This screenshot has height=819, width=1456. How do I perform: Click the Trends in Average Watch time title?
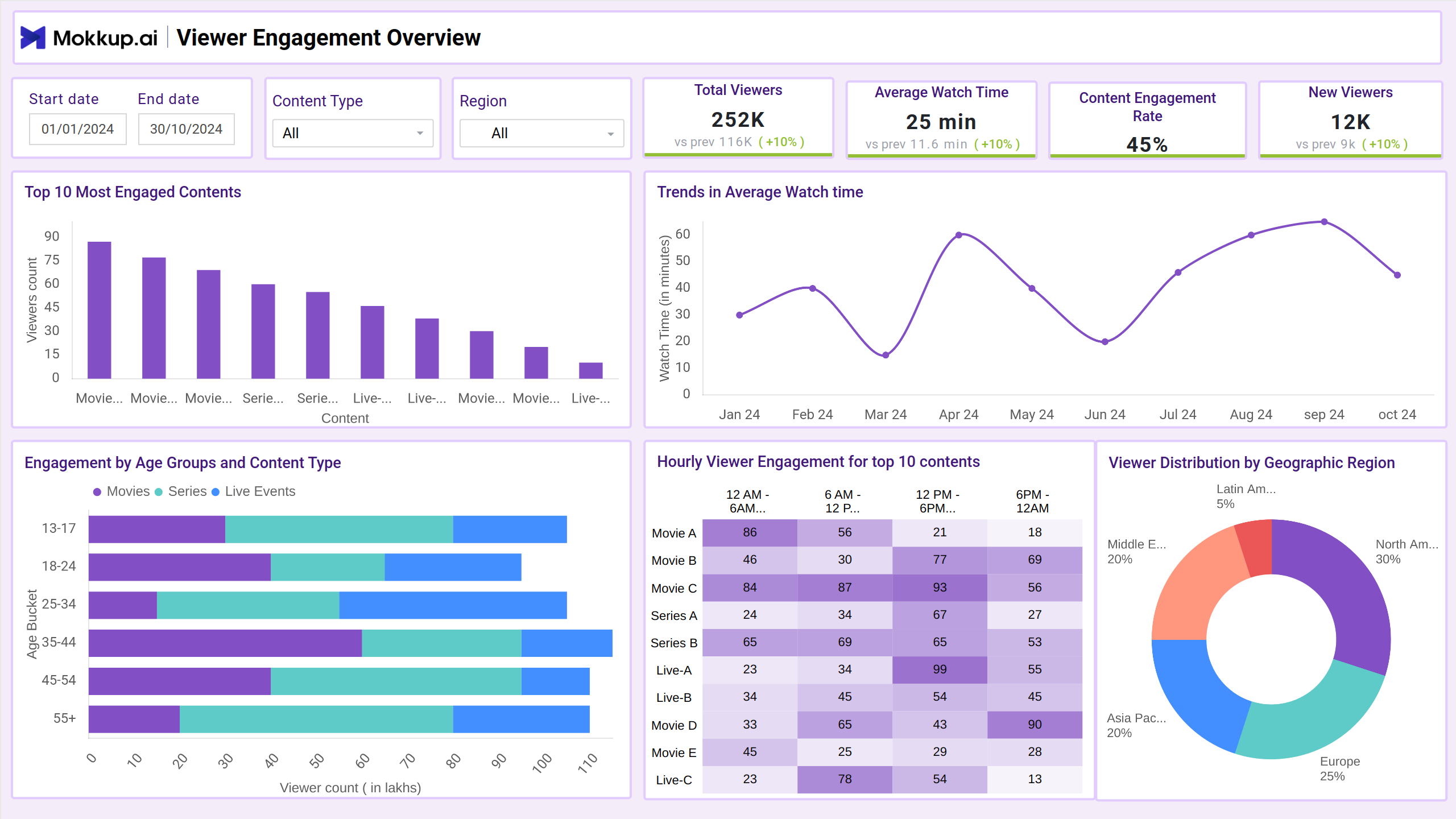coord(760,192)
